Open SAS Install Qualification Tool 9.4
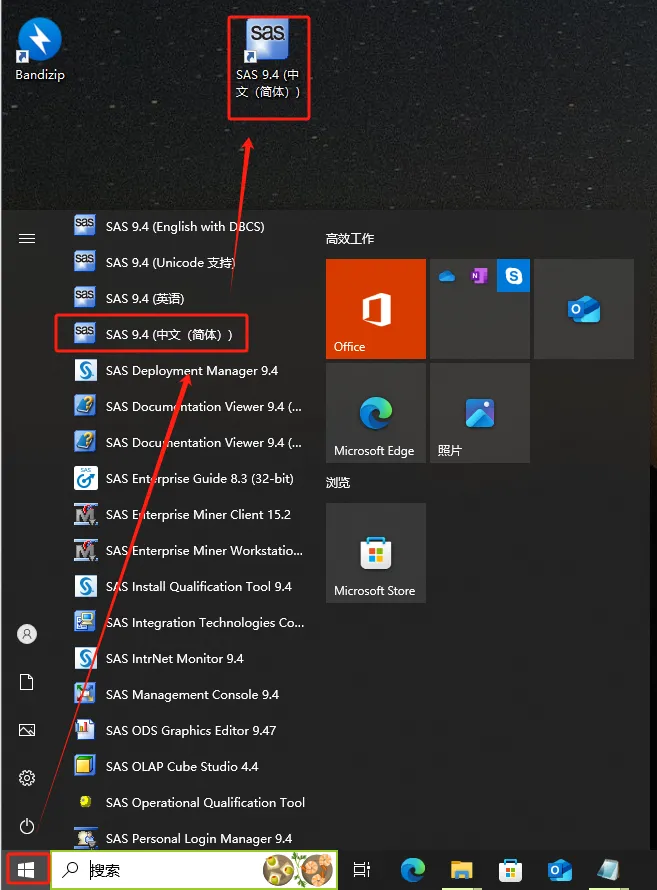This screenshot has height=890, width=657. [x=184, y=586]
